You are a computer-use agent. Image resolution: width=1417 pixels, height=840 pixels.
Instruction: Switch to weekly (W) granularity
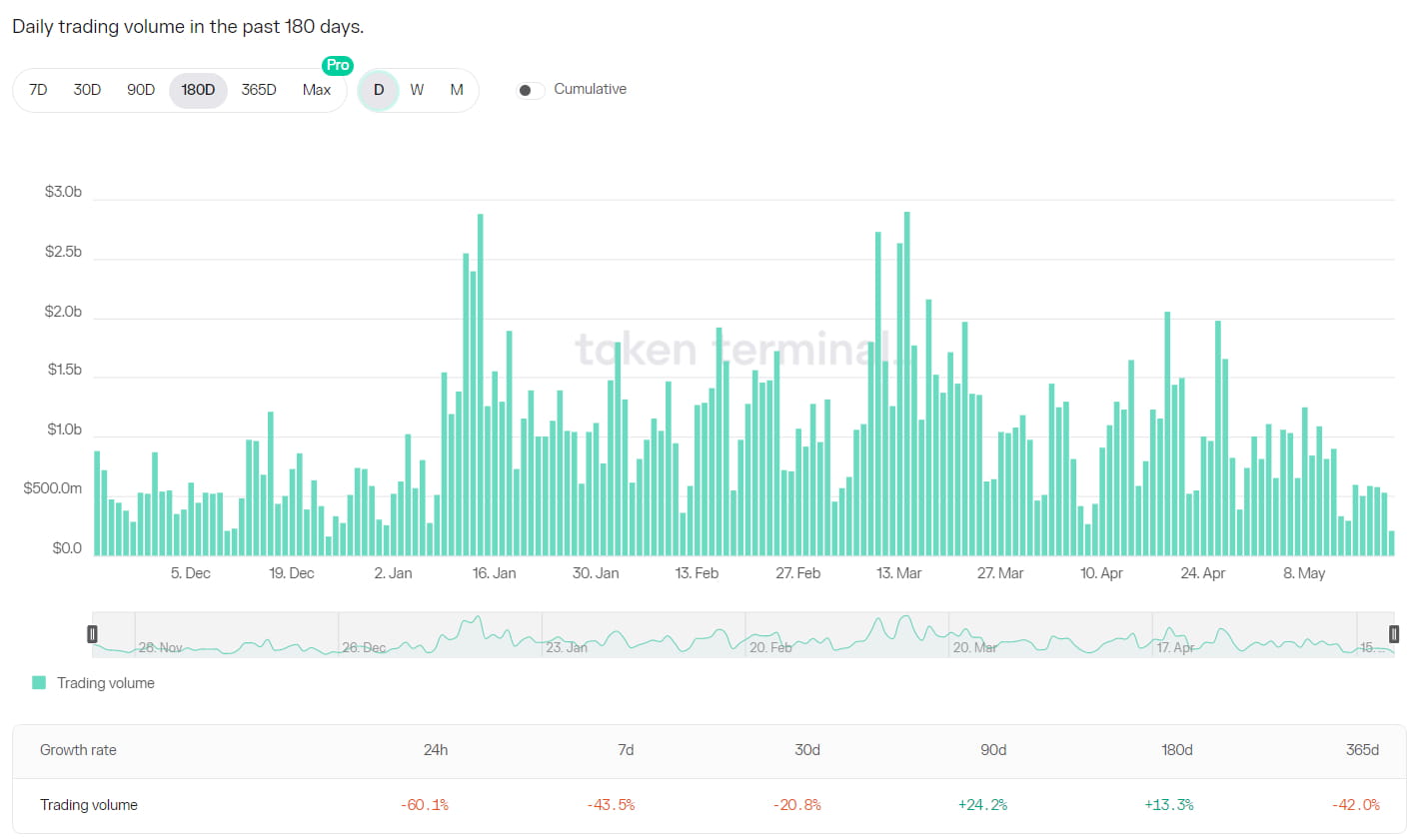tap(417, 90)
